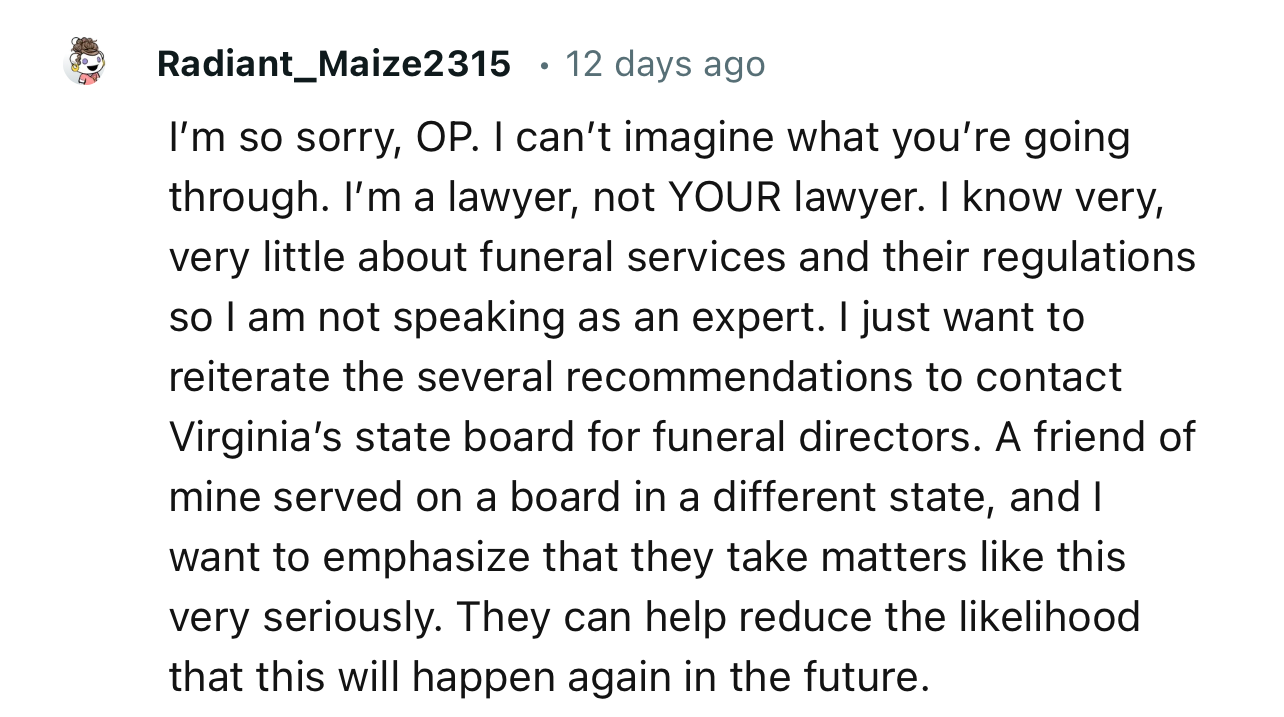Click the Radiant_Maize2315 user avatar
The width and height of the screenshot is (1284, 717).
pyautogui.click(x=84, y=61)
